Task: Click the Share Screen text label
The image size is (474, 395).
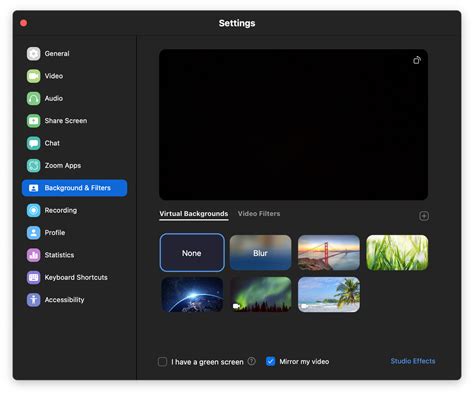Action: tap(66, 121)
